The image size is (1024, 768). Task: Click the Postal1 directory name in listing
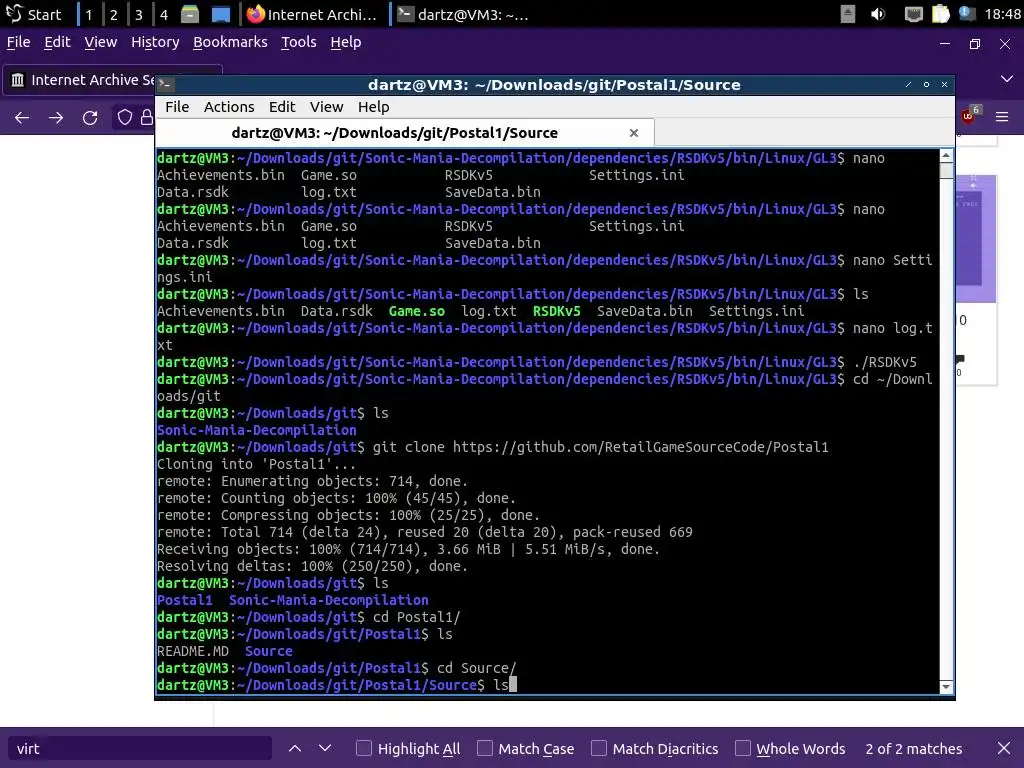[185, 600]
